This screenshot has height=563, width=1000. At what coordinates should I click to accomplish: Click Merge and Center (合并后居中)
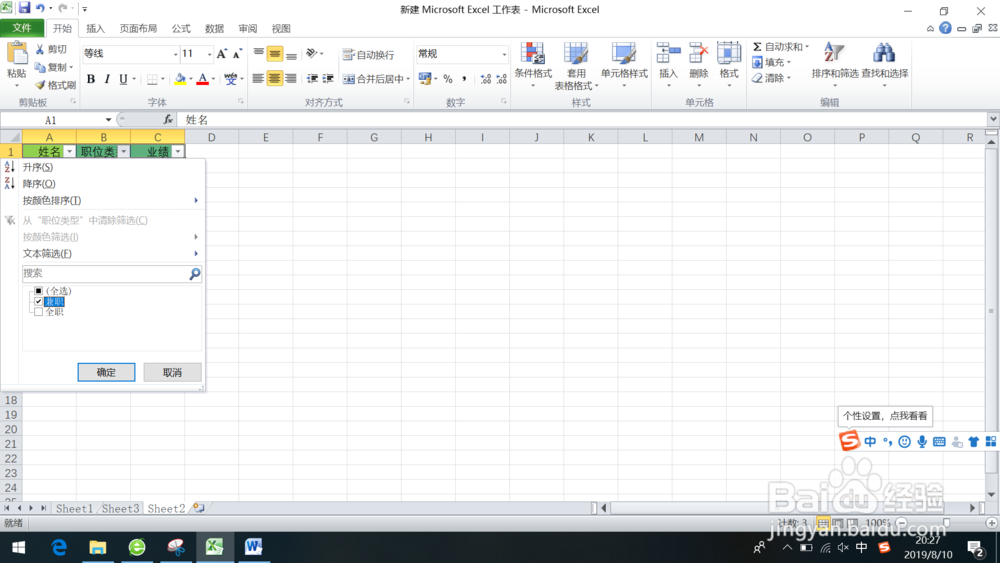pyautogui.click(x=376, y=79)
